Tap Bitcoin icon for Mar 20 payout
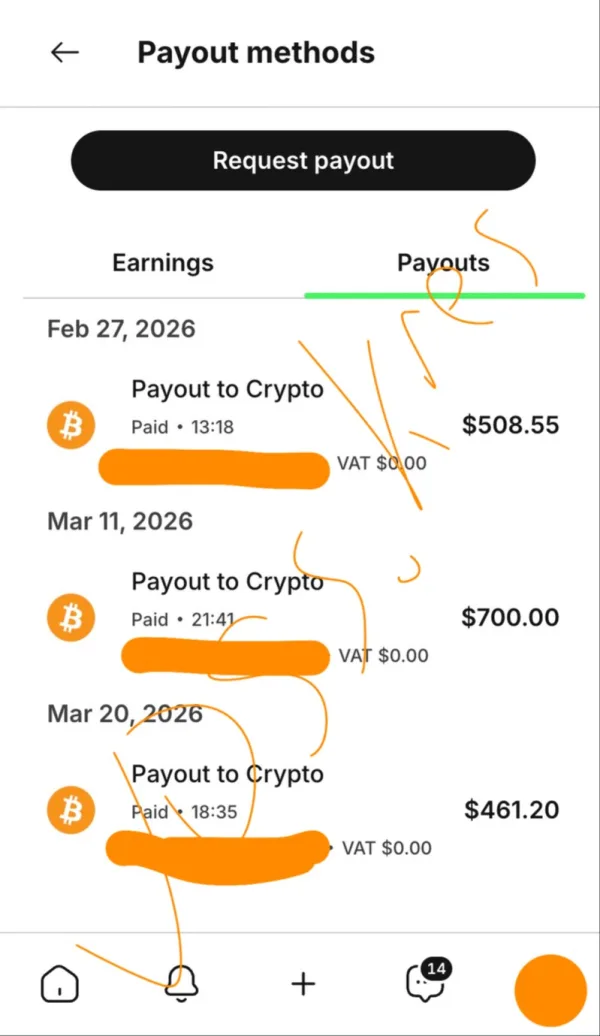Image resolution: width=600 pixels, height=1036 pixels. 70,810
